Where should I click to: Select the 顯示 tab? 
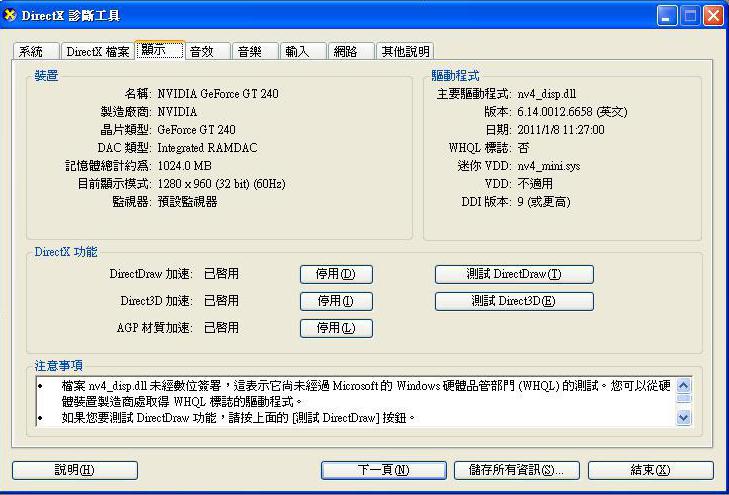(159, 50)
